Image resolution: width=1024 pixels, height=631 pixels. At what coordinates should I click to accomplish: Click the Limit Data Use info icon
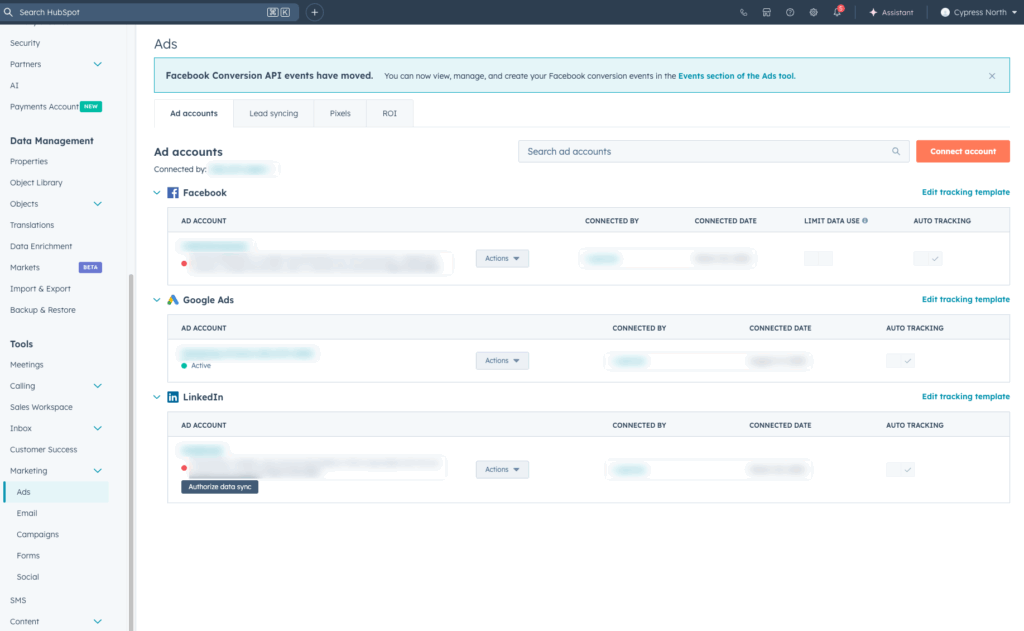click(x=865, y=221)
